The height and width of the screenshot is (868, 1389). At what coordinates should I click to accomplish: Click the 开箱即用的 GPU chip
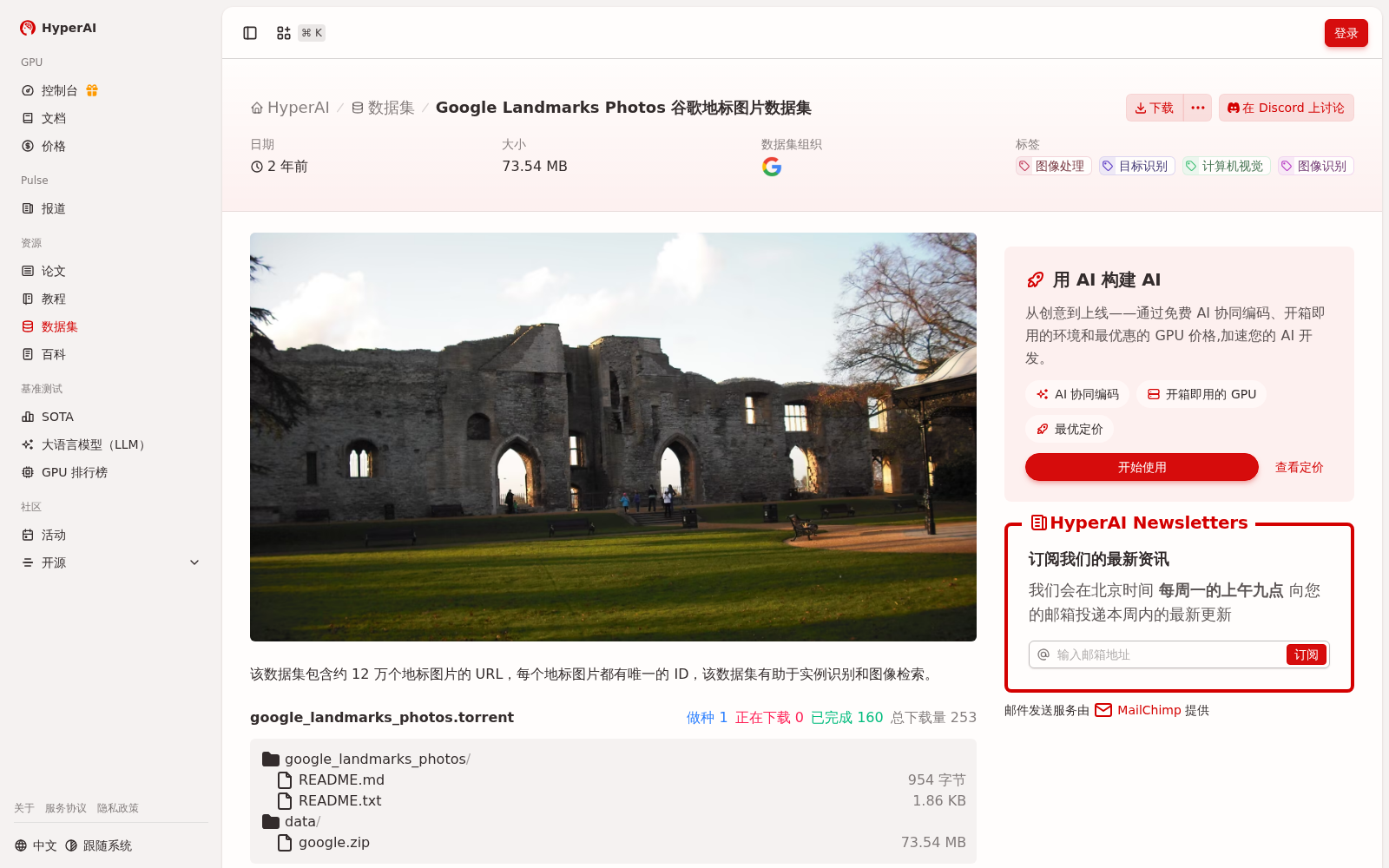(1201, 394)
